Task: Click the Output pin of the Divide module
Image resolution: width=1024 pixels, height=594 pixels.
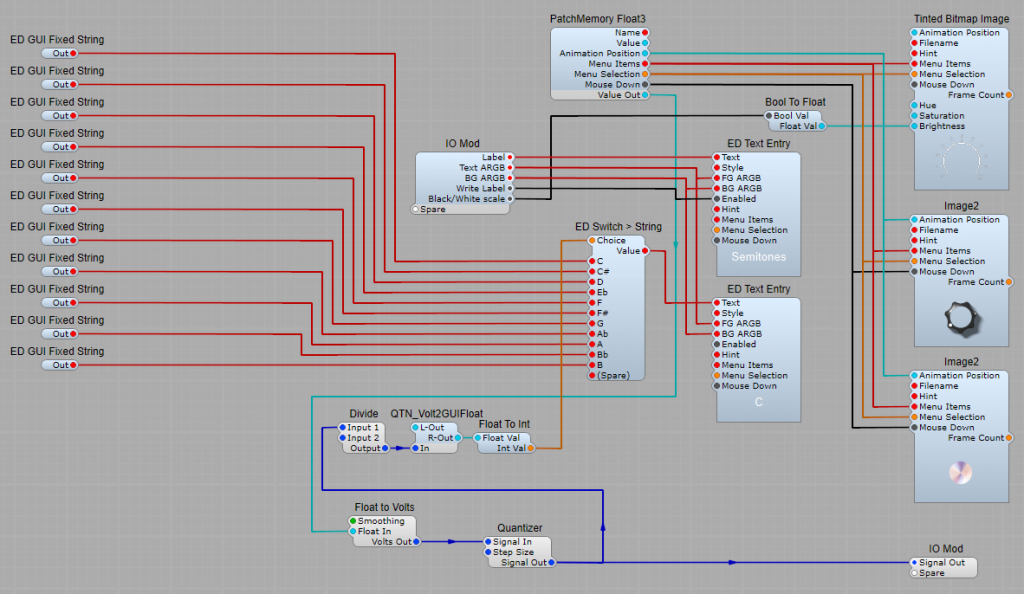Action: pos(385,448)
